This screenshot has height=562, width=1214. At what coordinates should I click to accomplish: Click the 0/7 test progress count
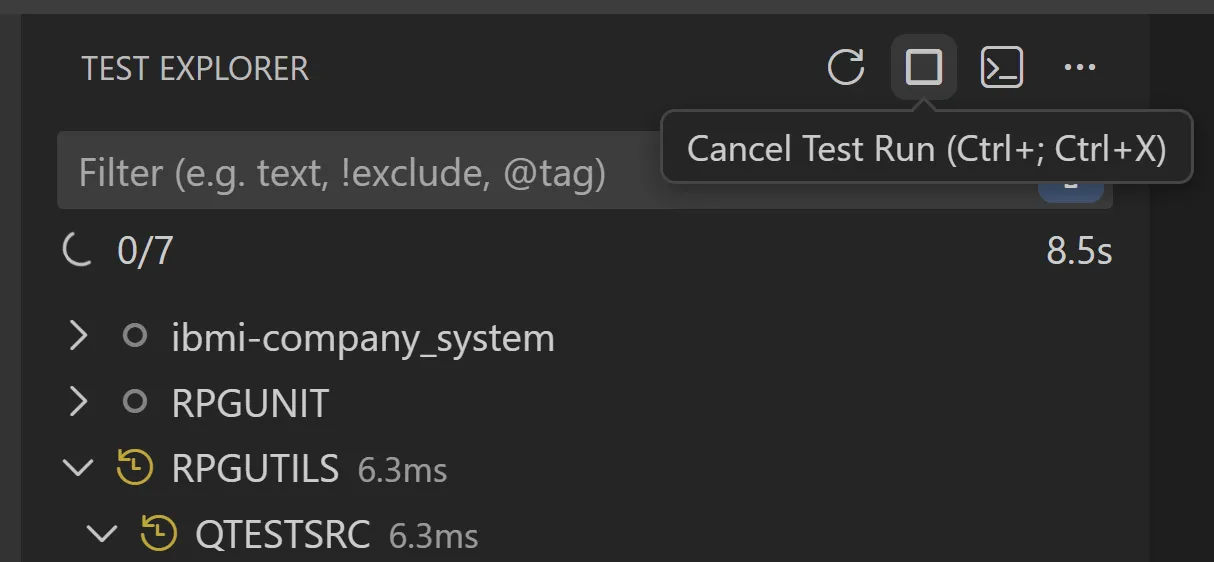click(145, 251)
